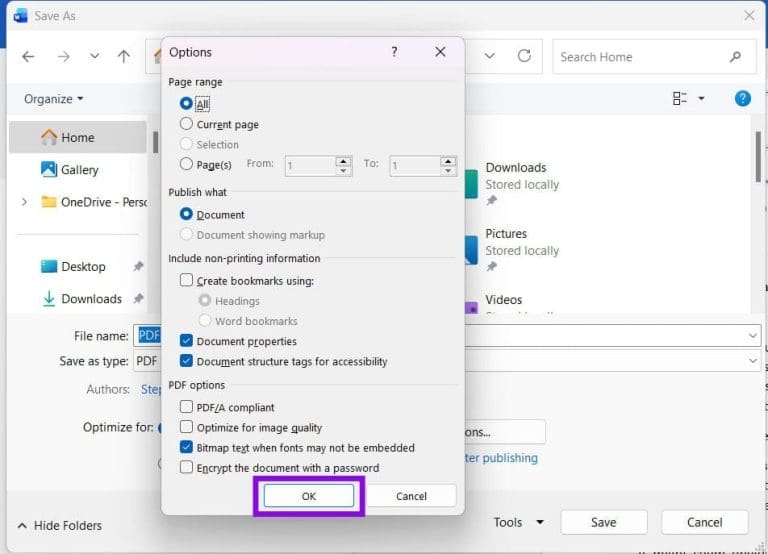Open the Organize menu
The width and height of the screenshot is (768, 554).
[x=53, y=99]
